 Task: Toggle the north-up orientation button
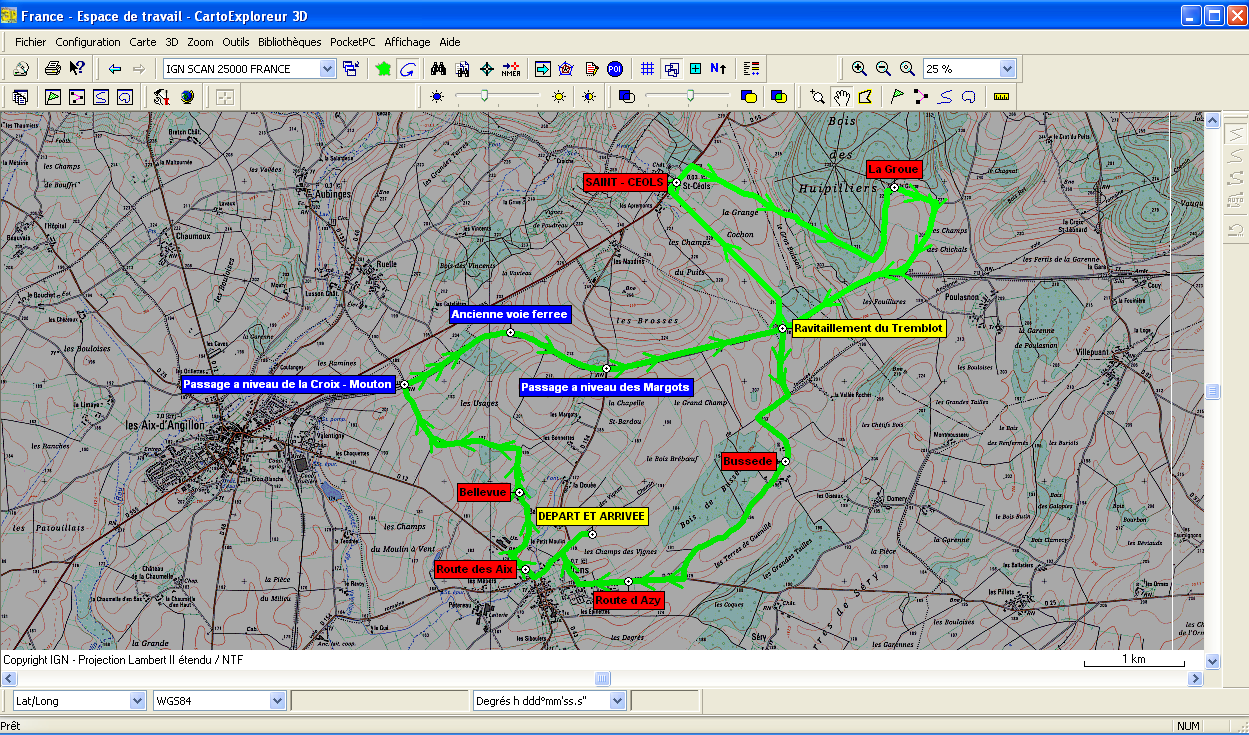tap(718, 69)
